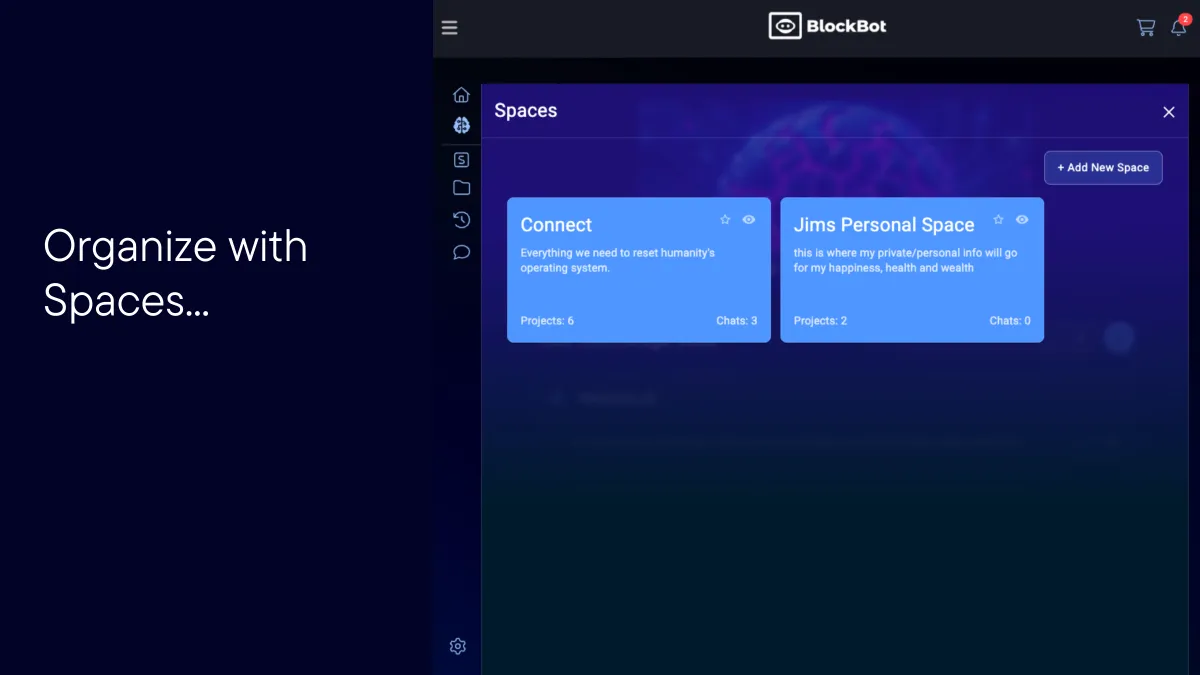Open the hamburger menu
1200x675 pixels.
[x=450, y=28]
